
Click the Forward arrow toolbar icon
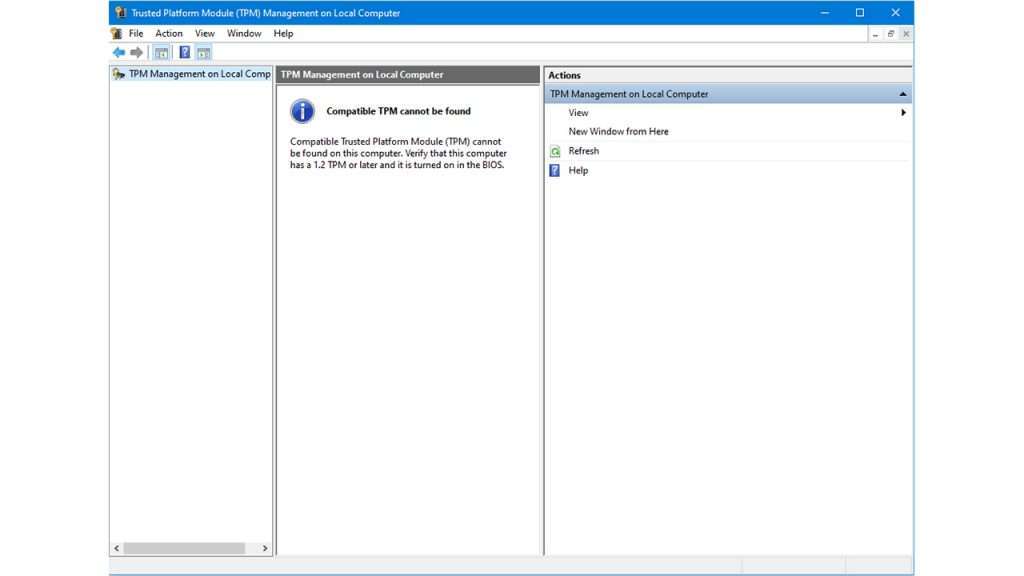(x=136, y=53)
